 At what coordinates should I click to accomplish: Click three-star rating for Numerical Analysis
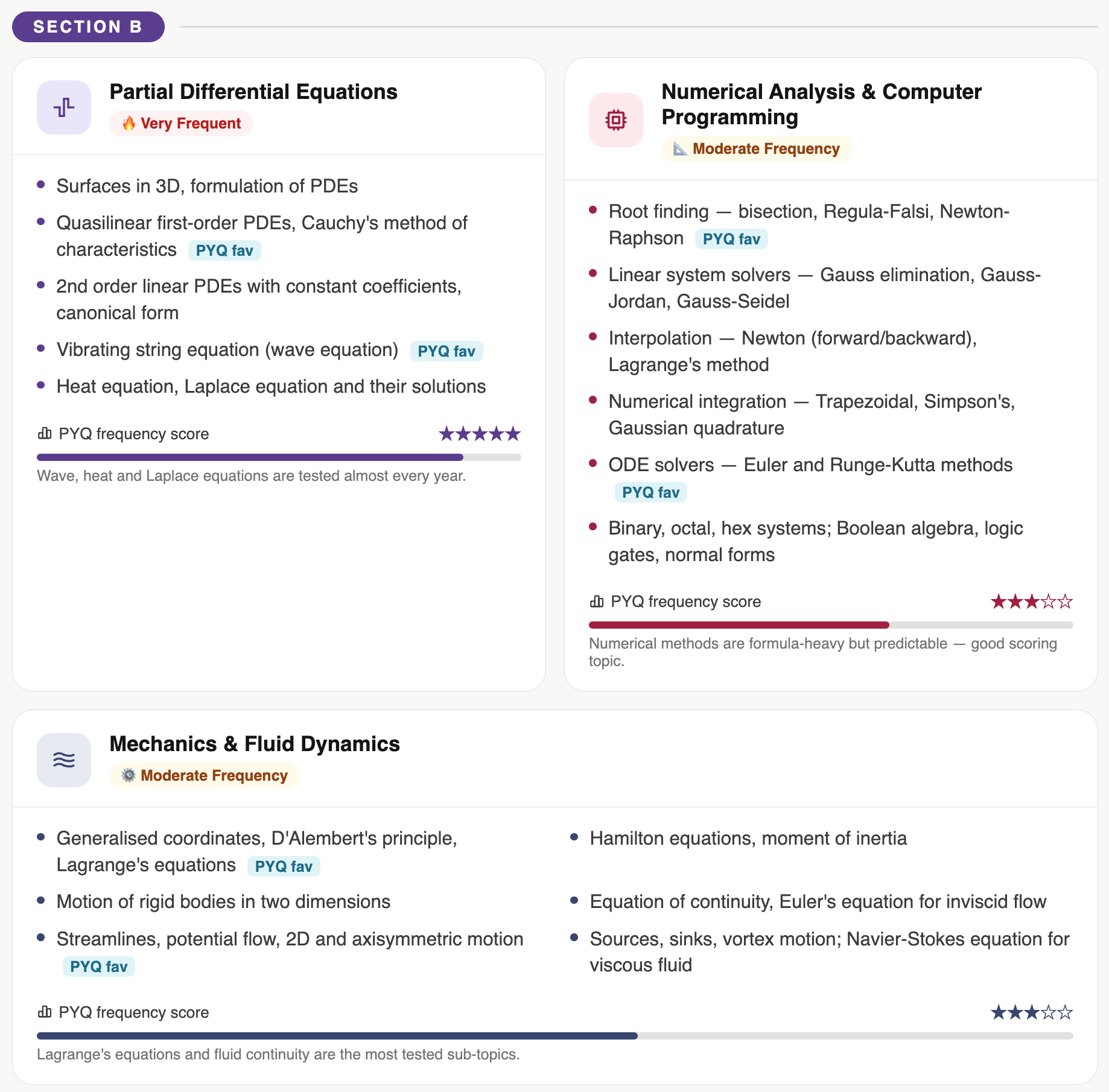pos(1032,602)
